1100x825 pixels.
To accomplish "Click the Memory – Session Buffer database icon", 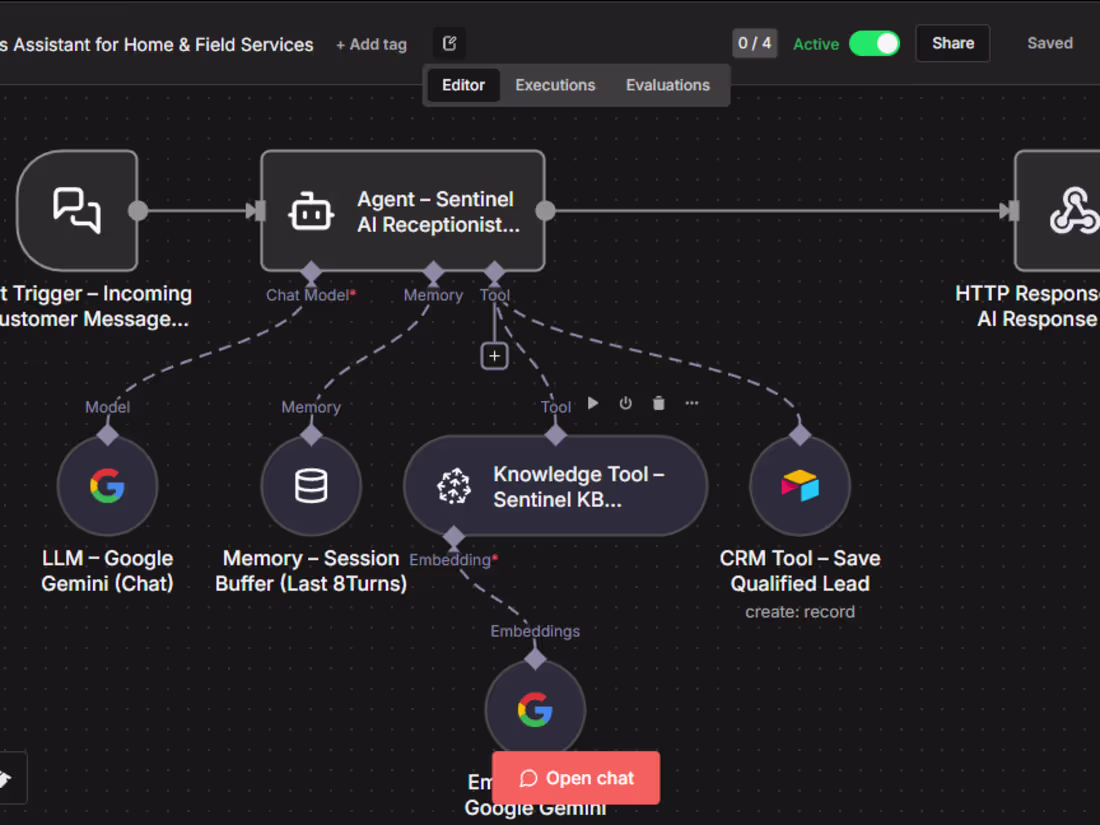I will coord(310,486).
